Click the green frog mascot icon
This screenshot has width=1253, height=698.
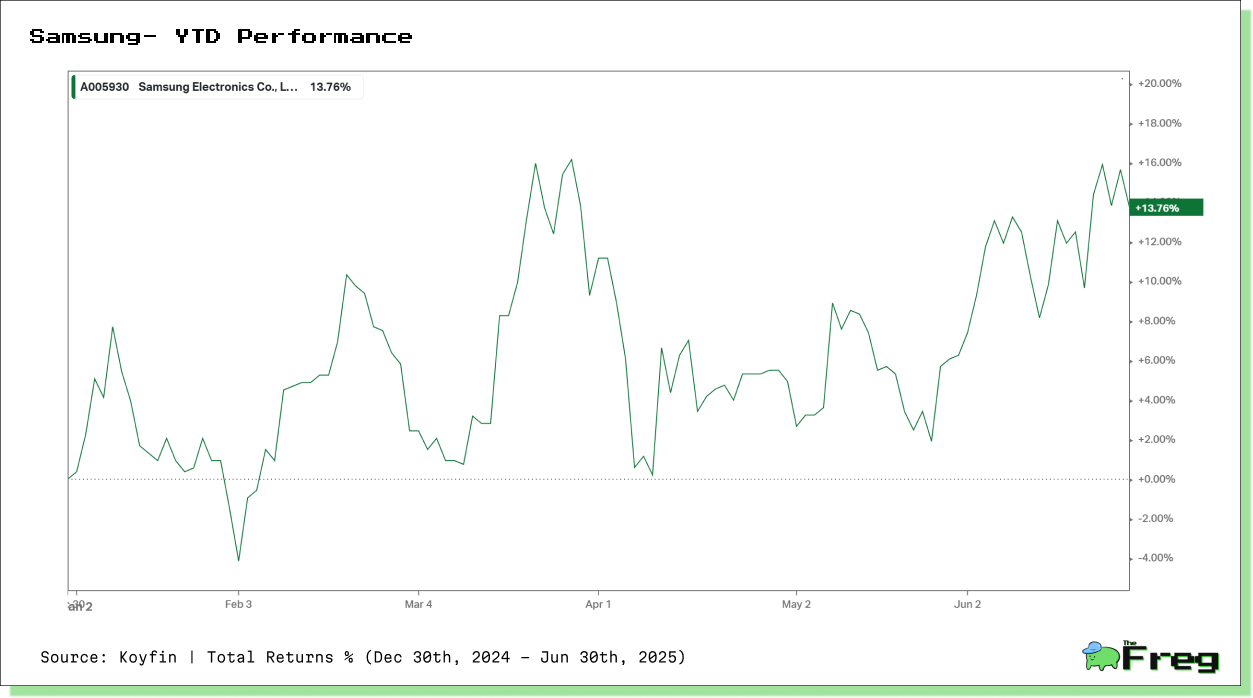pos(1101,656)
